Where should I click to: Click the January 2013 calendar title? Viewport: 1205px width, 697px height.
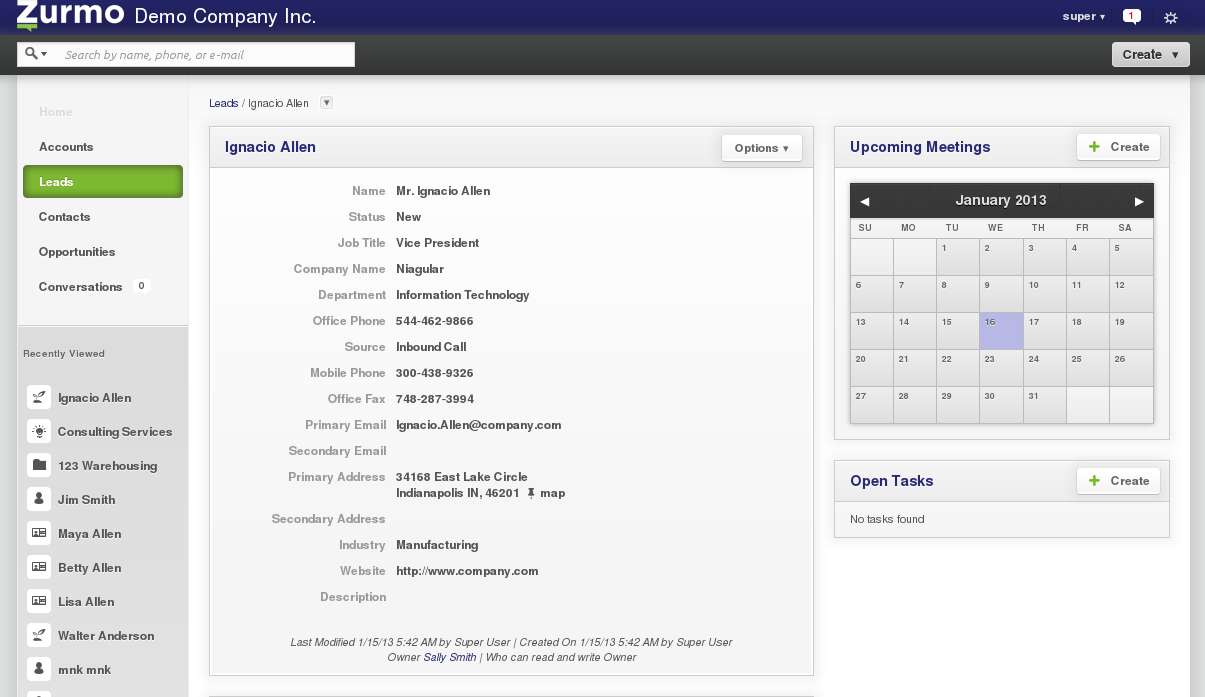pos(1001,200)
